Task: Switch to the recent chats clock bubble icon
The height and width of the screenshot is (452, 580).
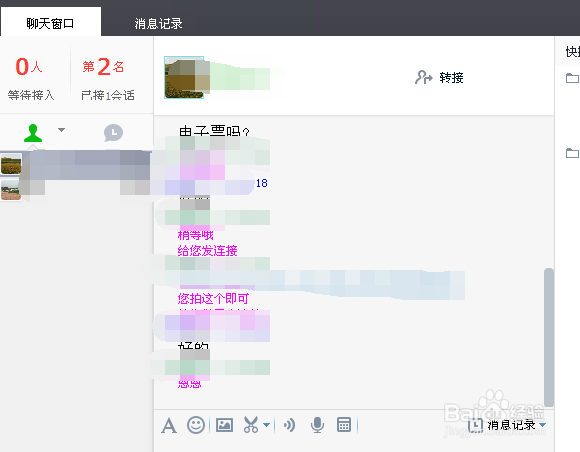Action: coord(113,133)
